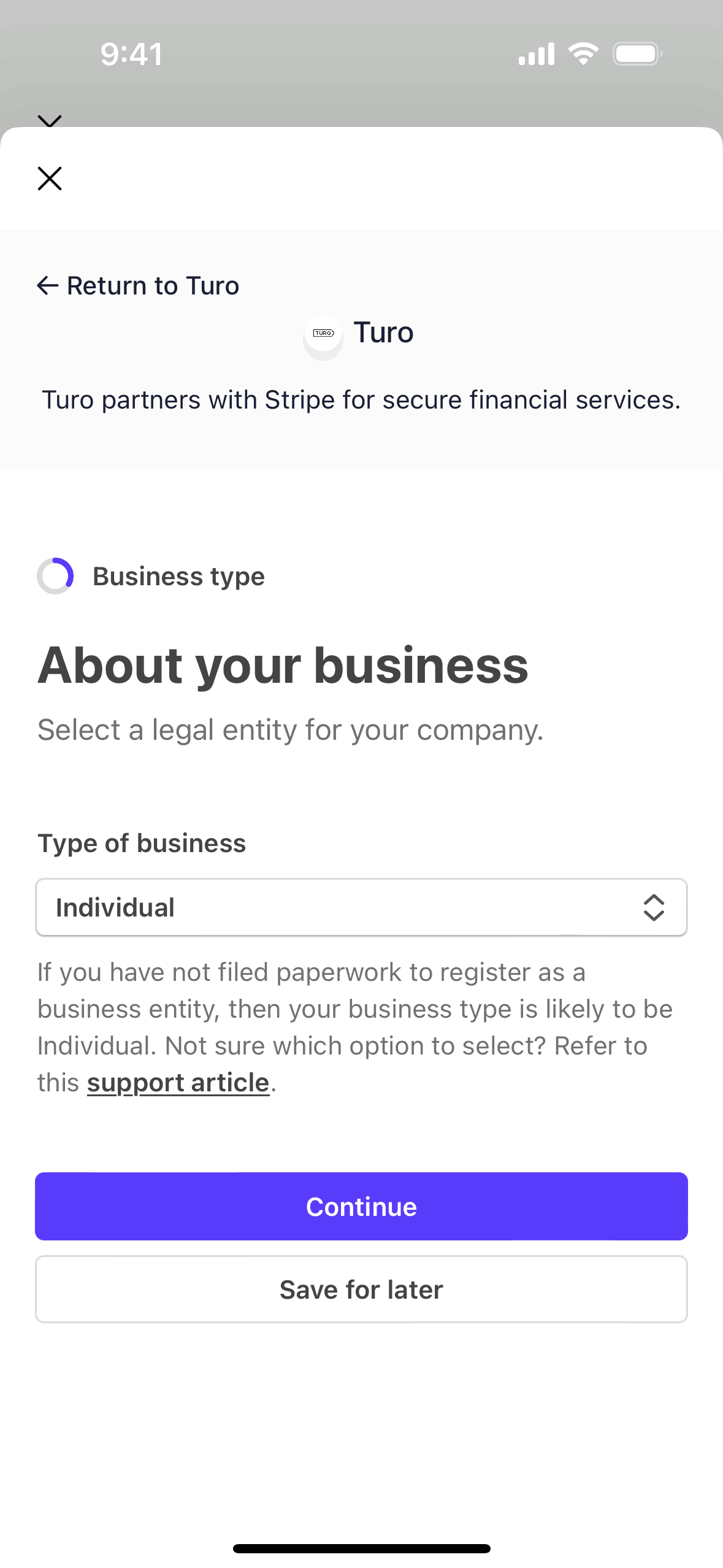Click the Business type progress ring
The image size is (723, 1568).
(x=55, y=576)
